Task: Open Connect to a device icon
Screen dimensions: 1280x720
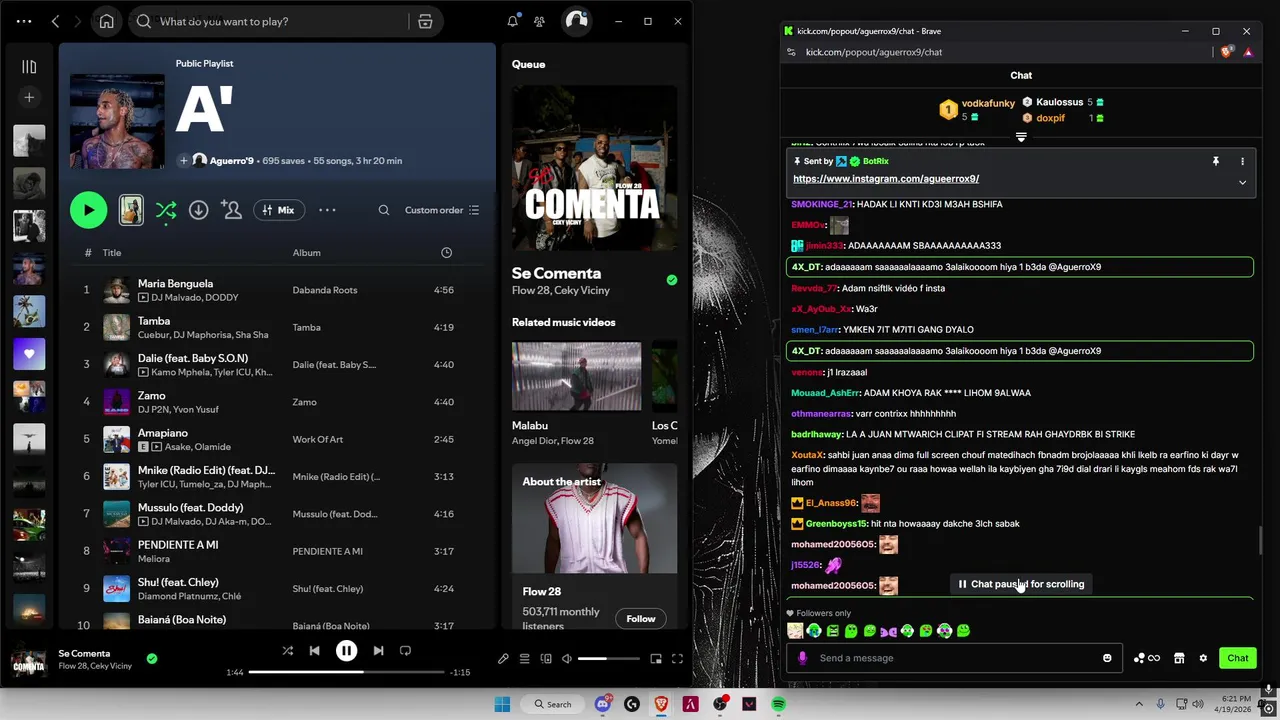Action: [x=545, y=659]
